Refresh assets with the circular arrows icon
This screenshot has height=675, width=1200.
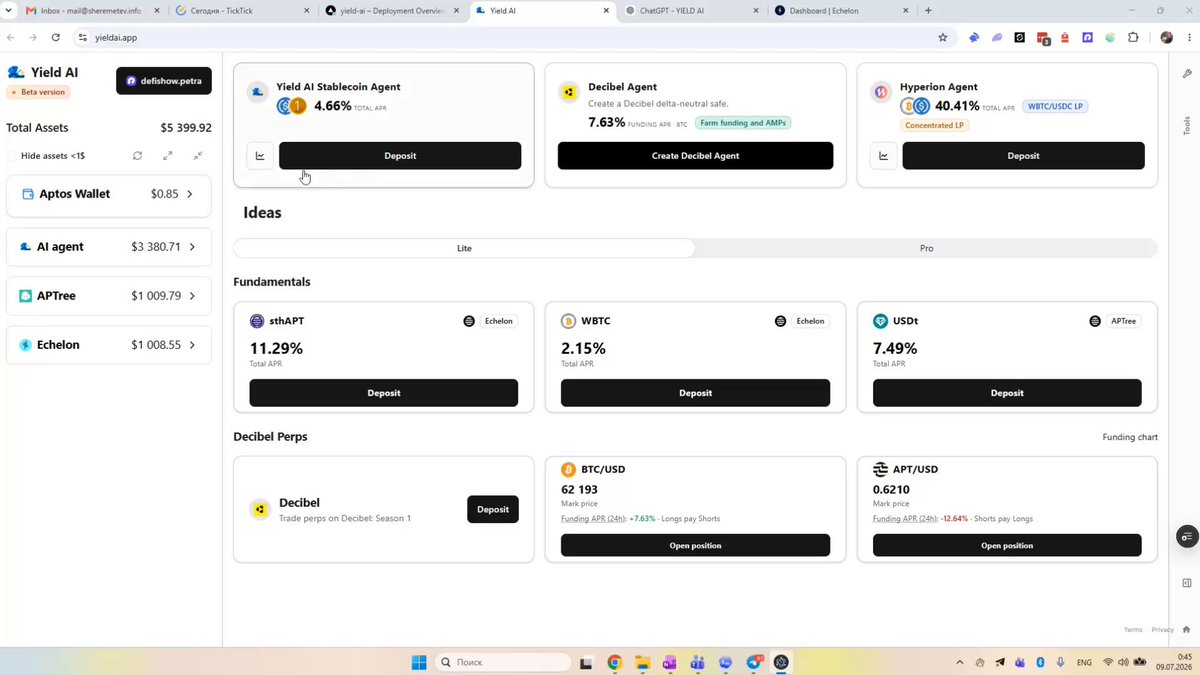[137, 156]
